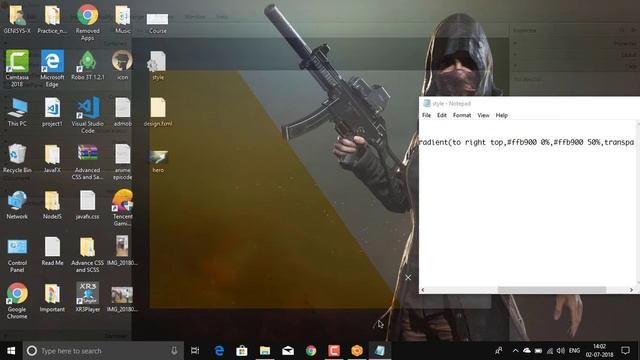Open the Help menu in Notepad
The image size is (640, 360).
(x=502, y=116)
